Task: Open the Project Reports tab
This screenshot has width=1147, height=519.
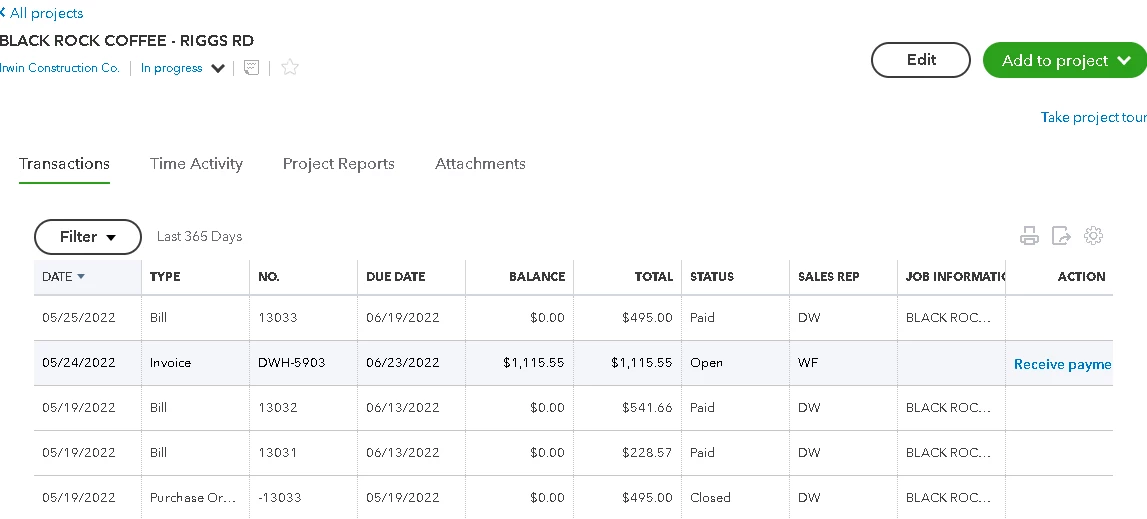Action: tap(339, 164)
